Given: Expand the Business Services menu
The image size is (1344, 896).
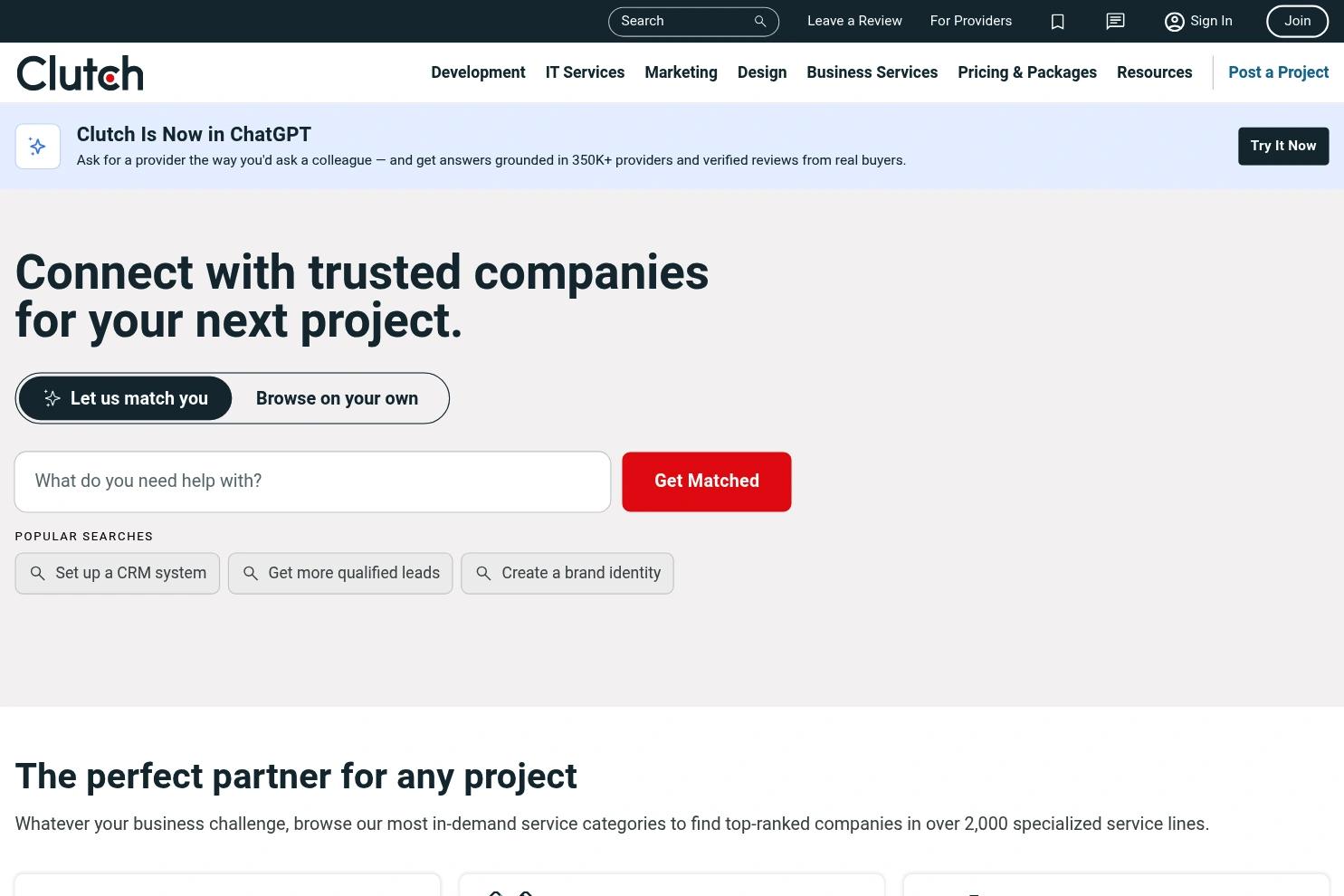Looking at the screenshot, I should coord(872,72).
